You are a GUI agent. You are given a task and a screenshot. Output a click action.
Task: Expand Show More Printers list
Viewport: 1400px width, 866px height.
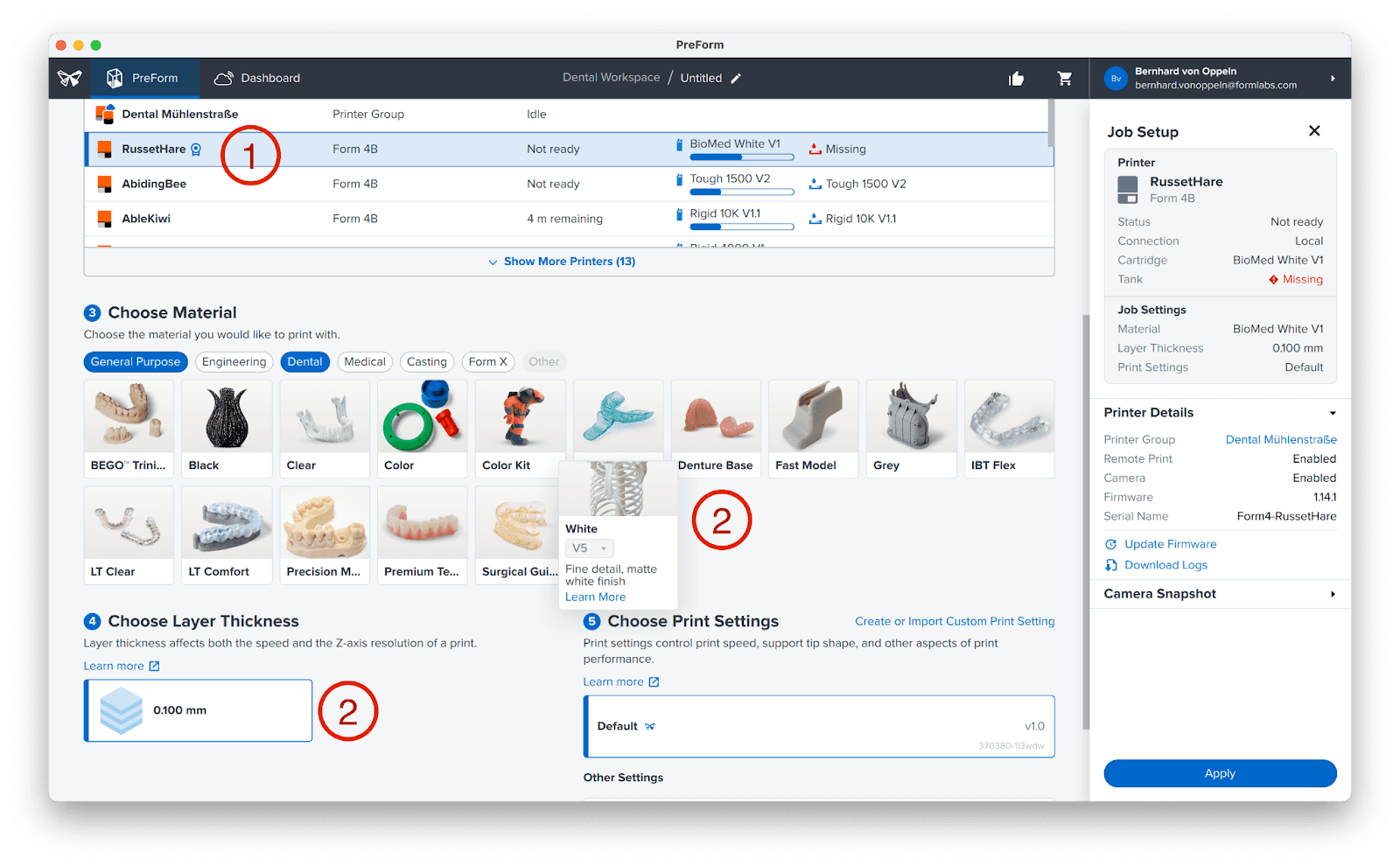click(x=562, y=262)
